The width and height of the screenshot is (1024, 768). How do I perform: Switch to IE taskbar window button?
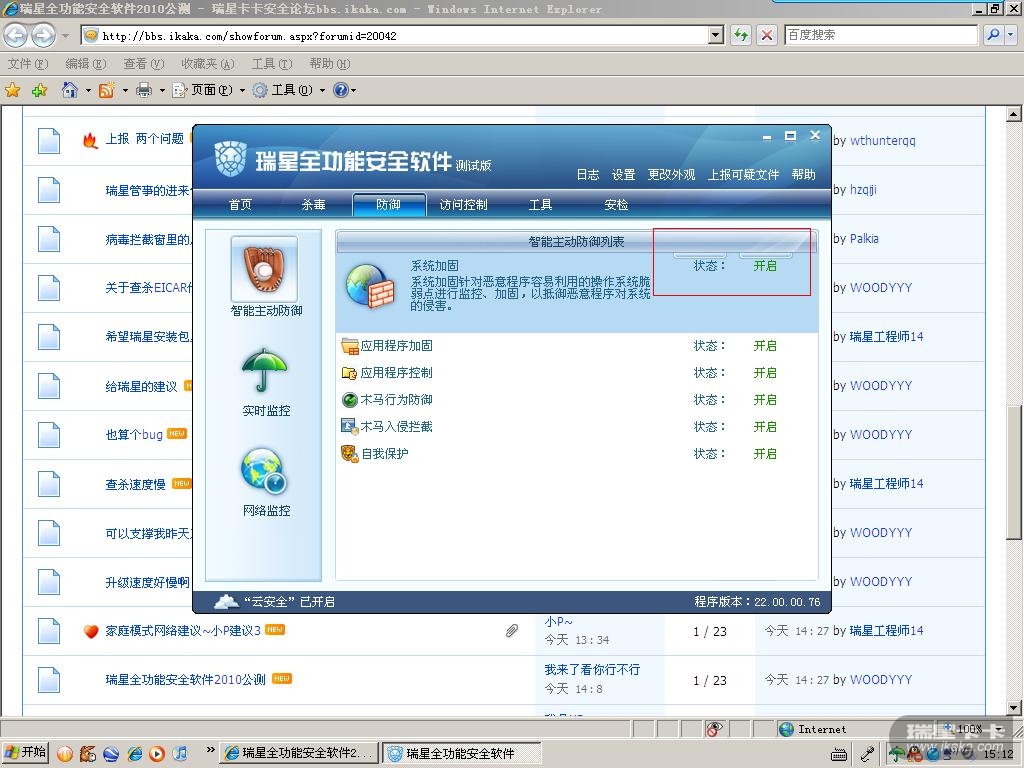tap(300, 753)
